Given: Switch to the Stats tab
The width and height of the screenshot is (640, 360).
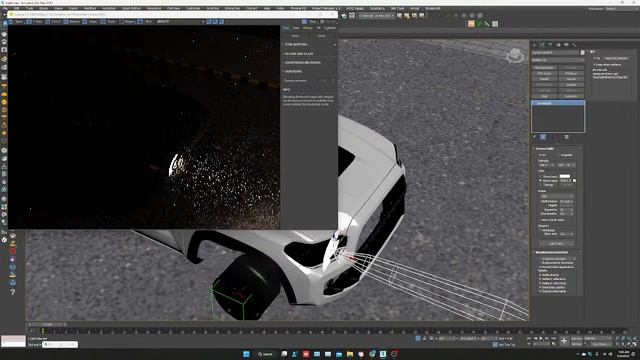Looking at the screenshot, I should pos(296,28).
